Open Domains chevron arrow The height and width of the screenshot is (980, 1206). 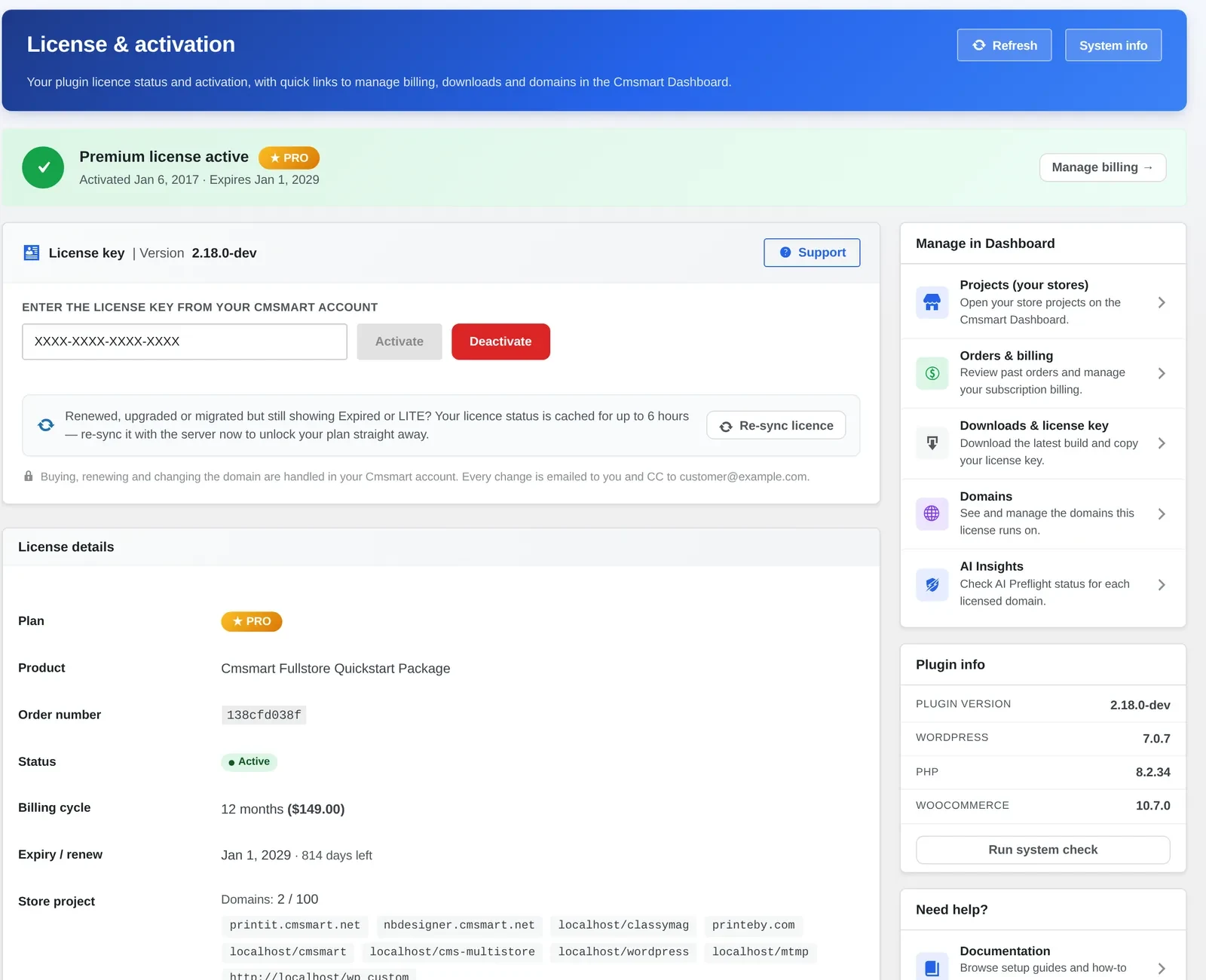coord(1162,513)
